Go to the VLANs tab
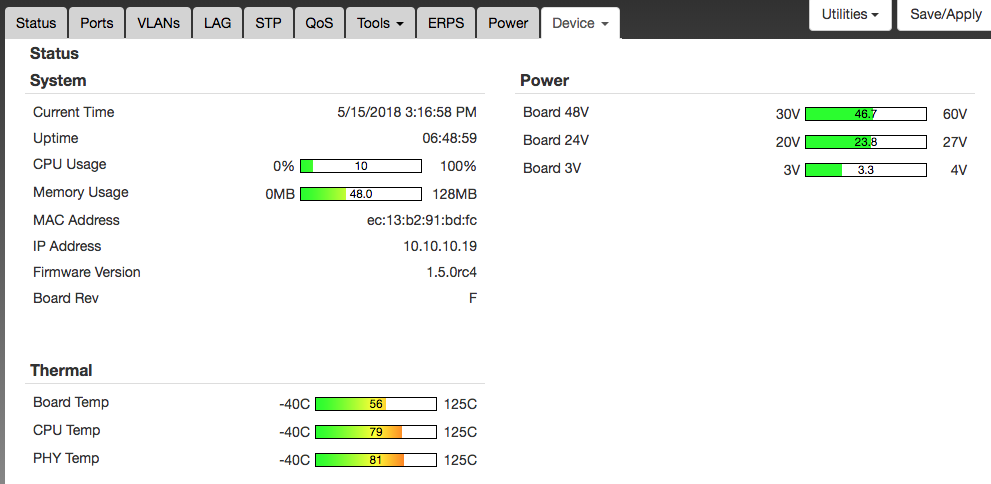 click(158, 23)
